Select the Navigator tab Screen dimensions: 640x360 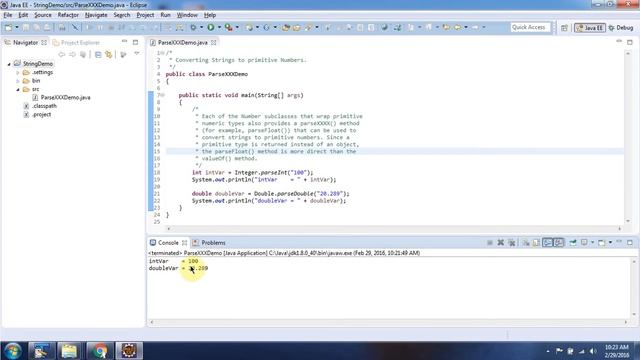coord(25,42)
